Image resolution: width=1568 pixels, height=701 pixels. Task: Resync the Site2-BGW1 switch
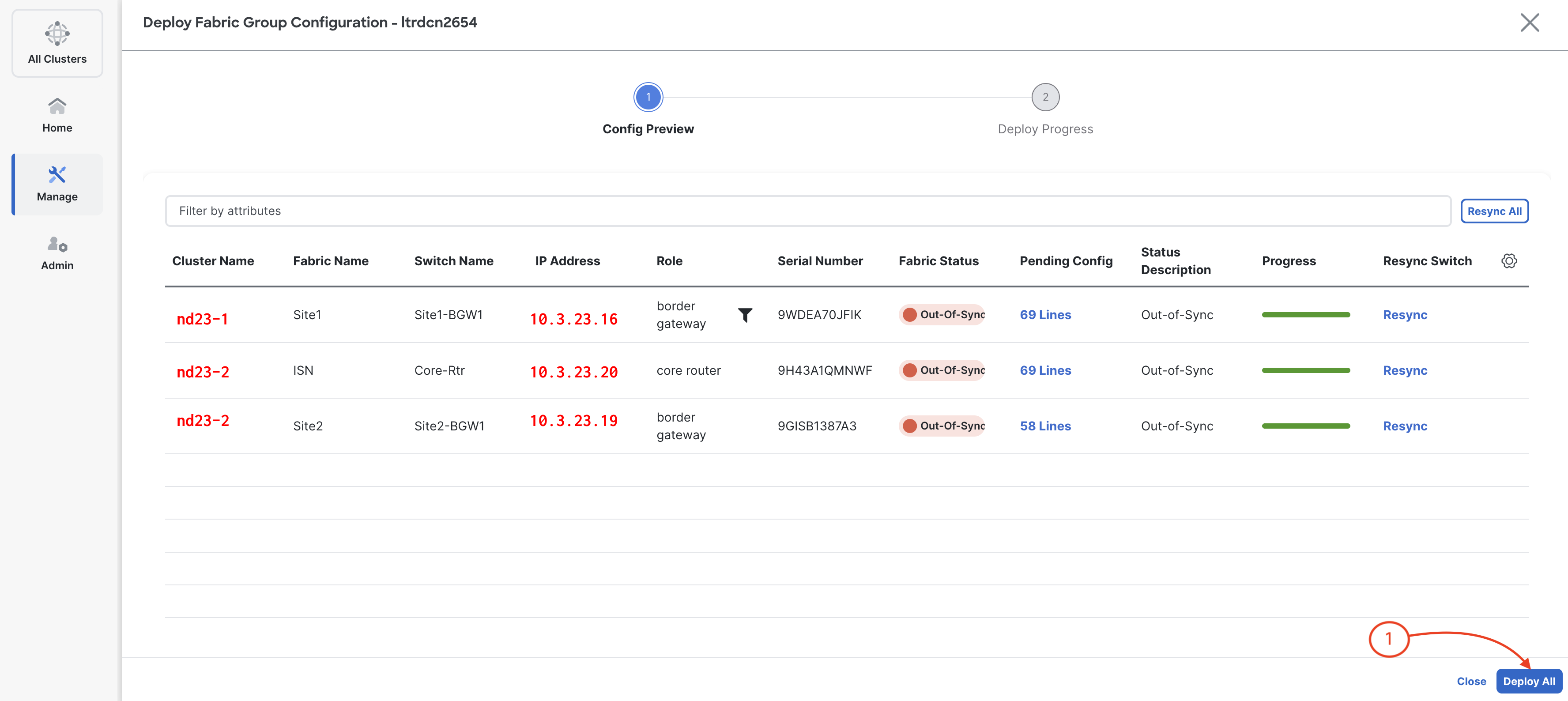click(1405, 426)
